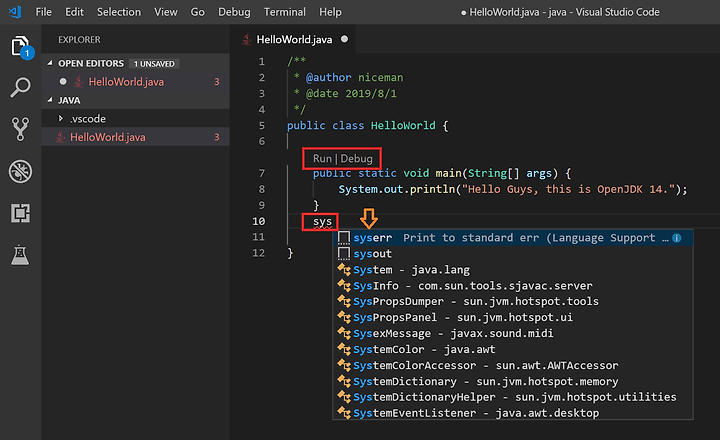Open the Test flask icon view
The image size is (720, 440).
click(21, 255)
